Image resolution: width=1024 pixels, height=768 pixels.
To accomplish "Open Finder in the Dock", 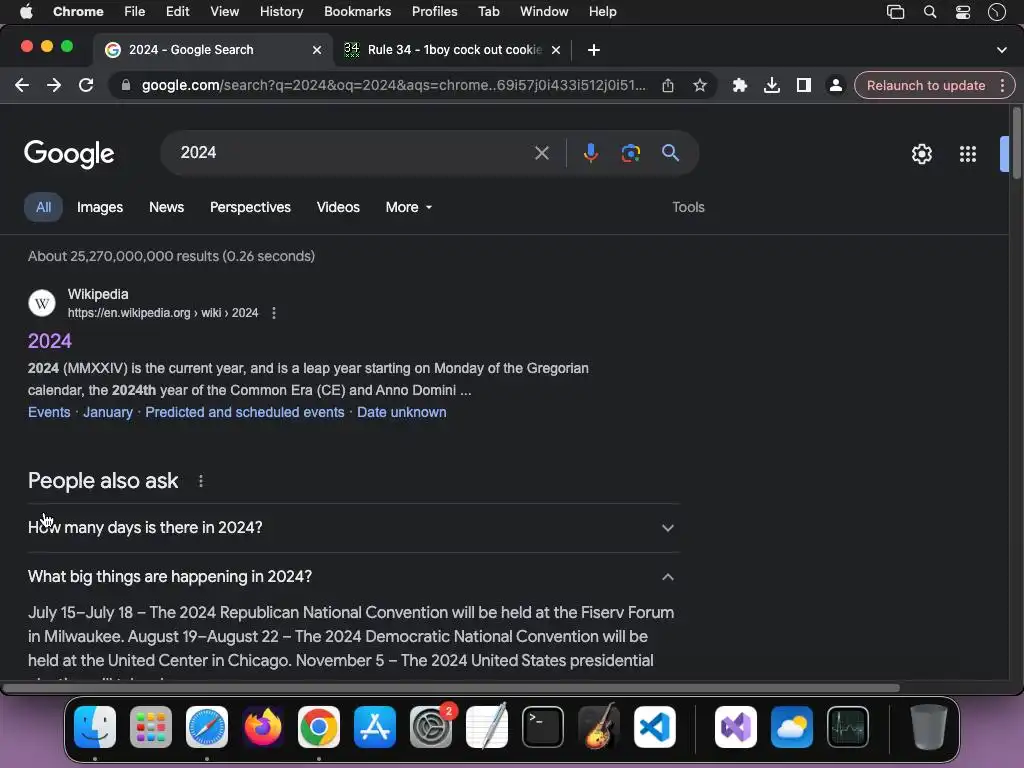I will [x=95, y=727].
